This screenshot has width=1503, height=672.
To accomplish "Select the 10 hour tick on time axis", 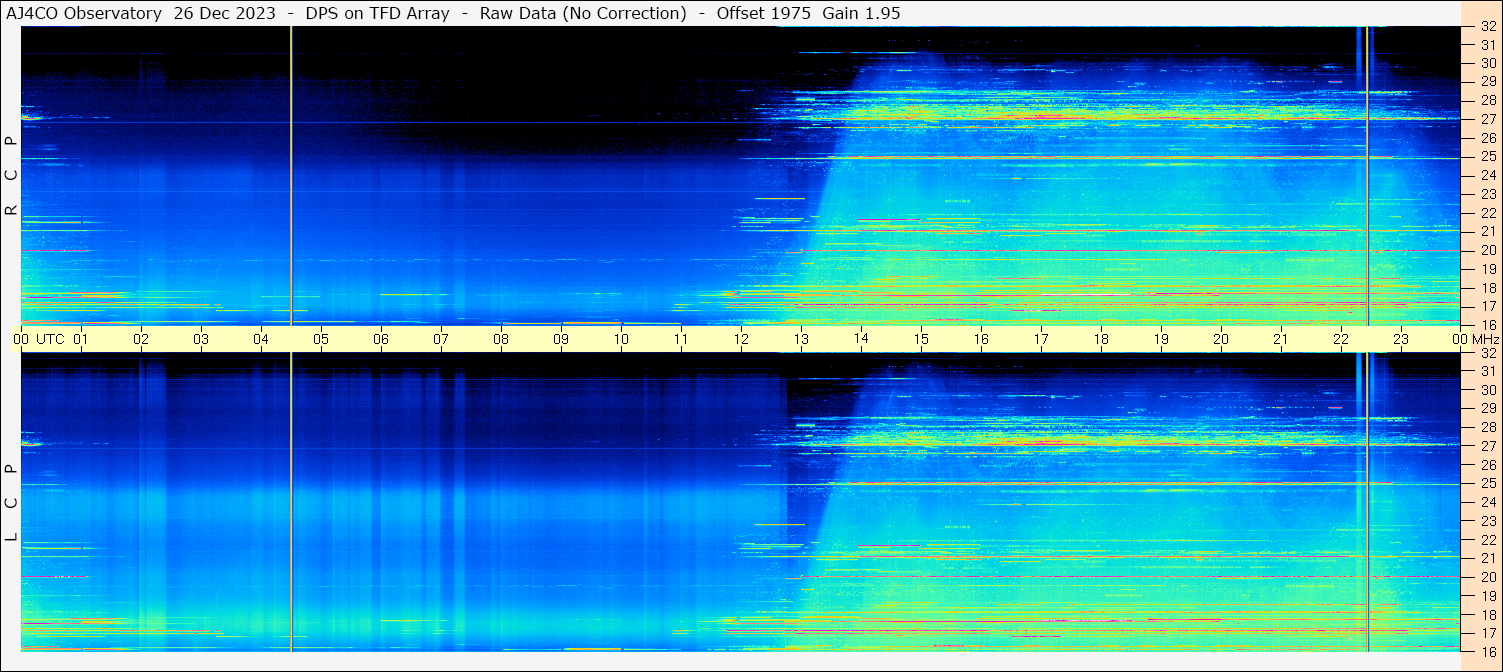I will pos(621,339).
